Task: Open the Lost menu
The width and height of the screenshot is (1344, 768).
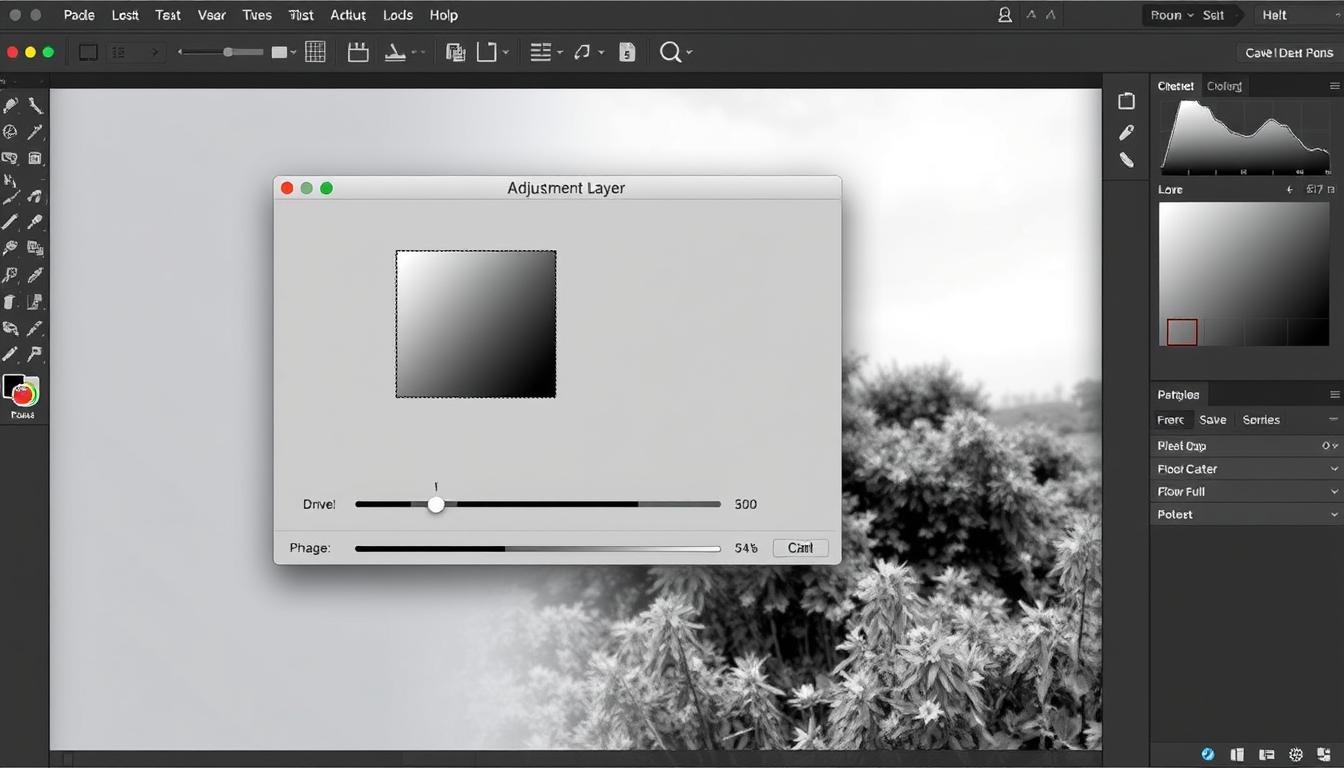Action: click(125, 15)
